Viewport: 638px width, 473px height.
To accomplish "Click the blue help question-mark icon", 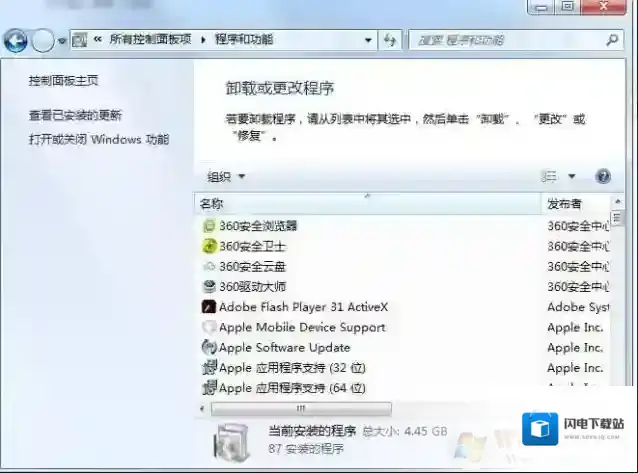I will (603, 176).
